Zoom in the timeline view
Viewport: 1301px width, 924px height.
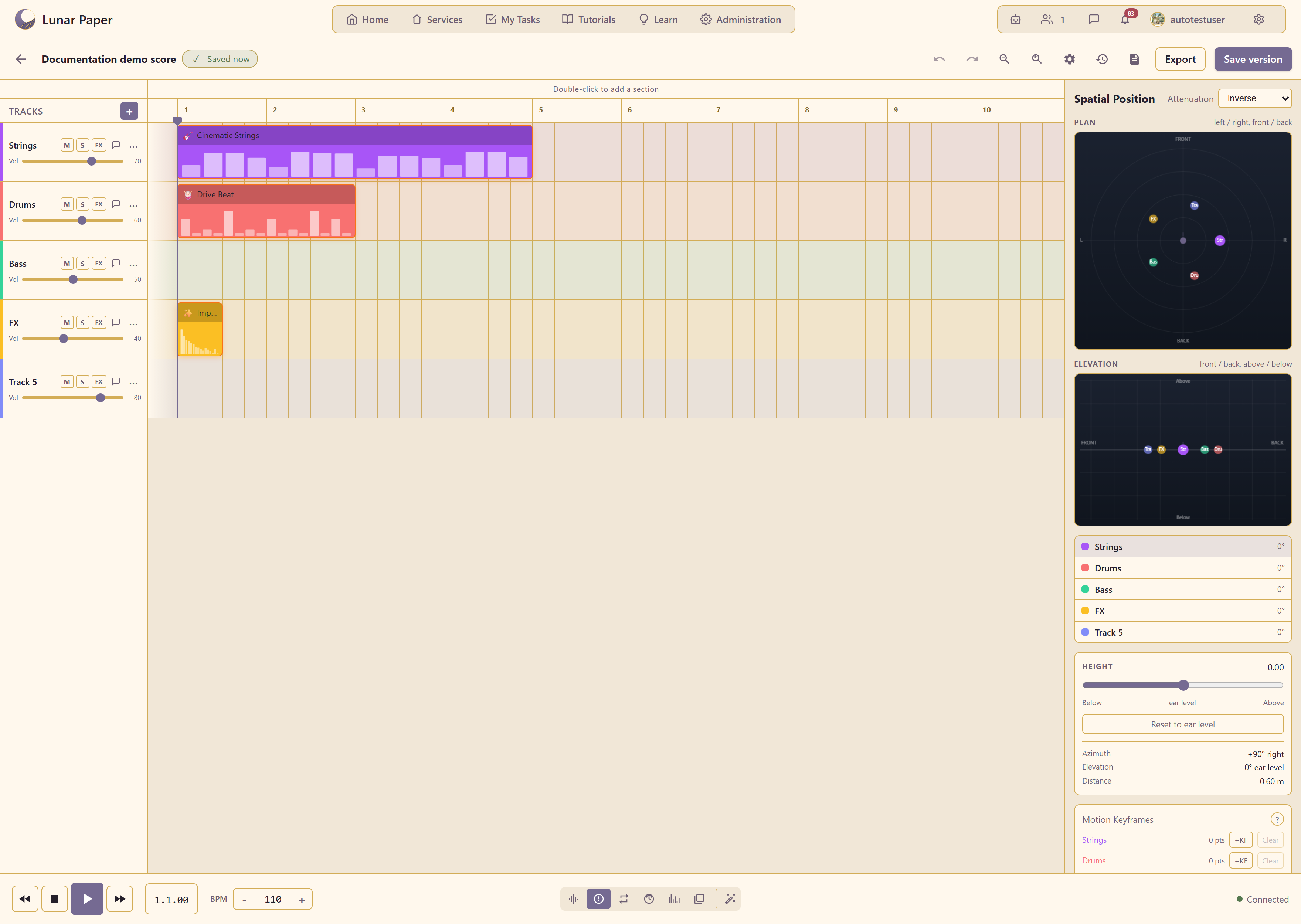[x=1036, y=59]
